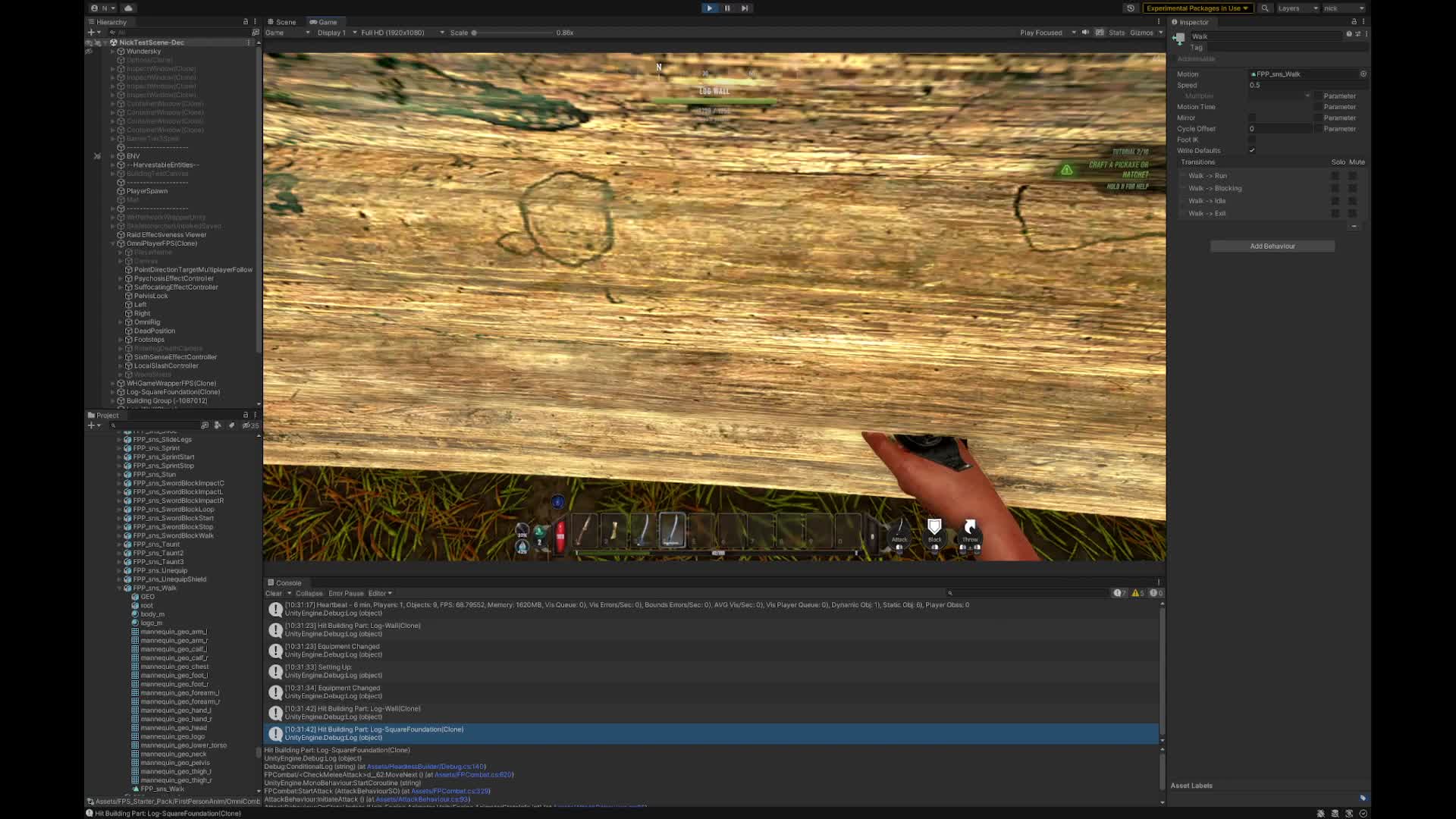The width and height of the screenshot is (1456, 819).
Task: Mute game audio speaker icon
Action: pyautogui.click(x=1085, y=33)
